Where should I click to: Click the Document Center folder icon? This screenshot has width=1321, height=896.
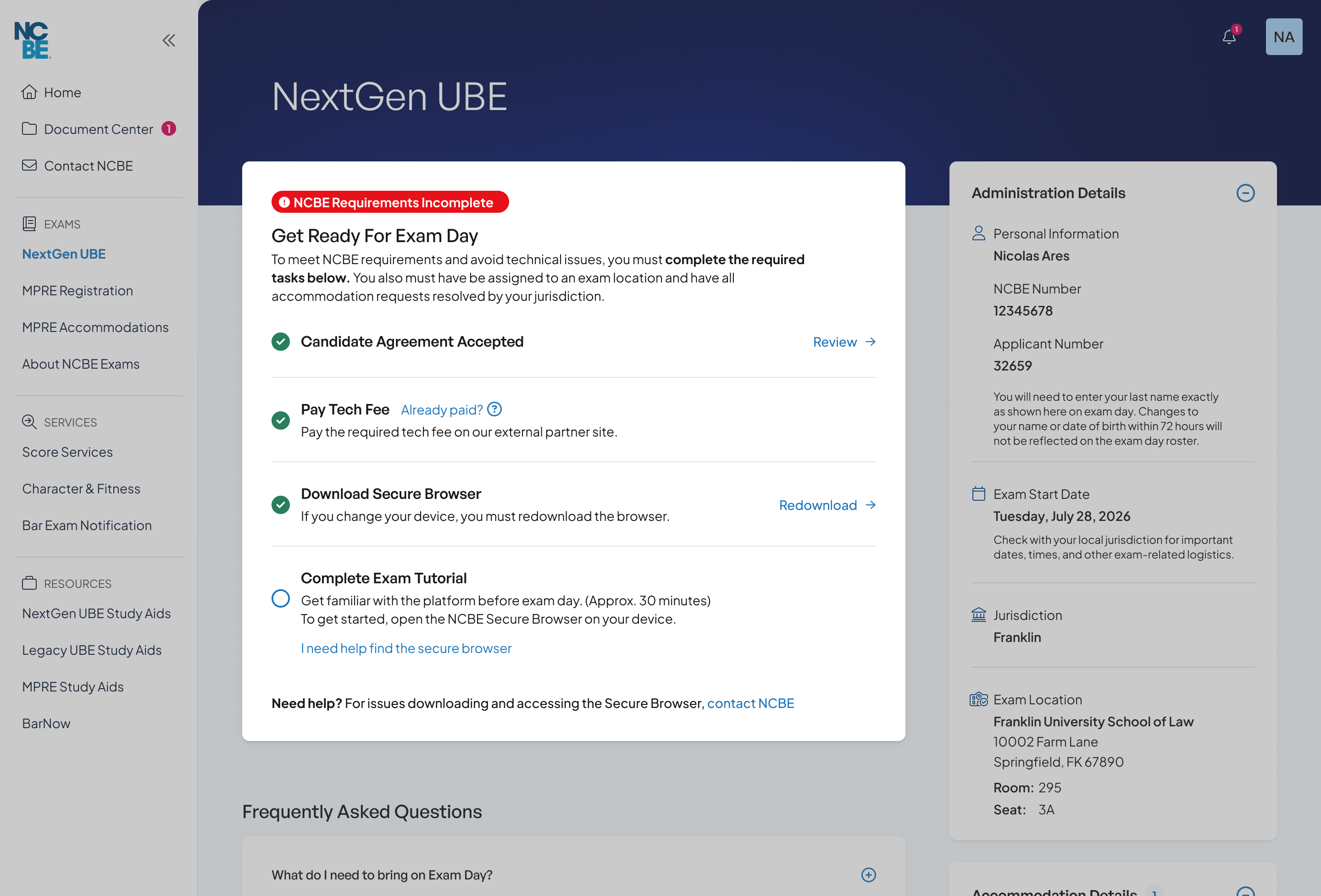[29, 129]
